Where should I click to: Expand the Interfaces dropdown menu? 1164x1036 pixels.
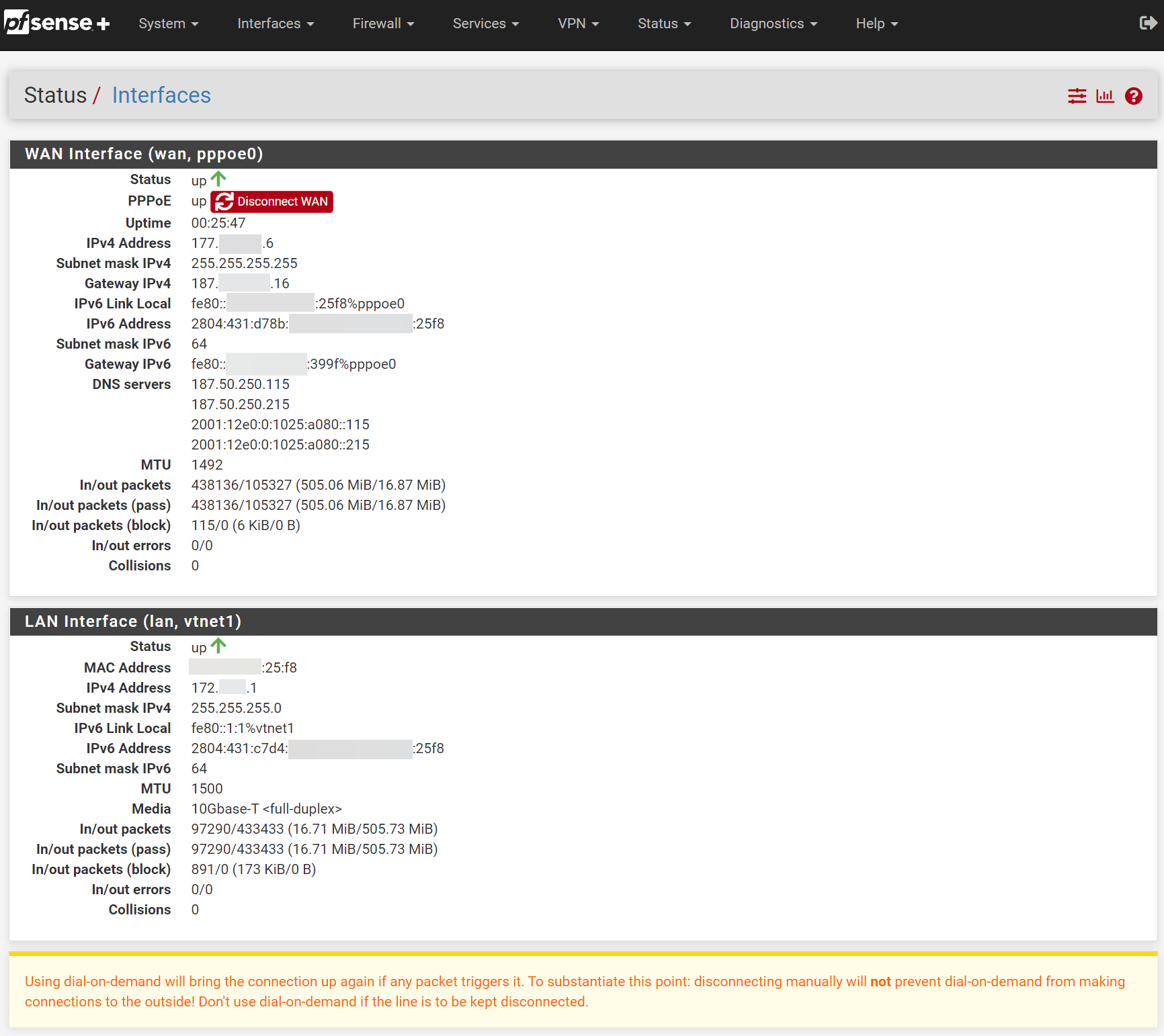pos(276,24)
